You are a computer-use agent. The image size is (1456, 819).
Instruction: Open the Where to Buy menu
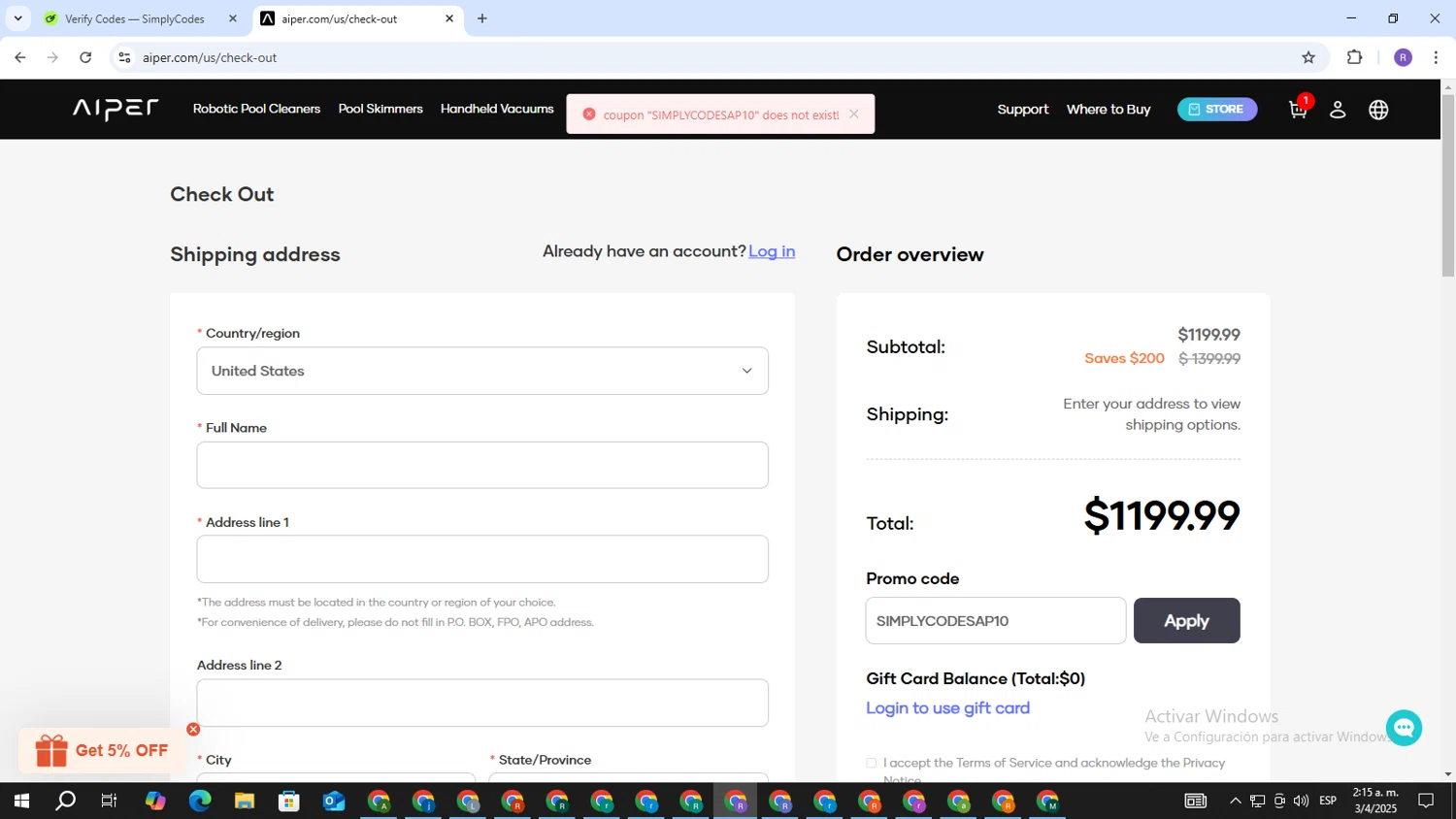click(1109, 110)
